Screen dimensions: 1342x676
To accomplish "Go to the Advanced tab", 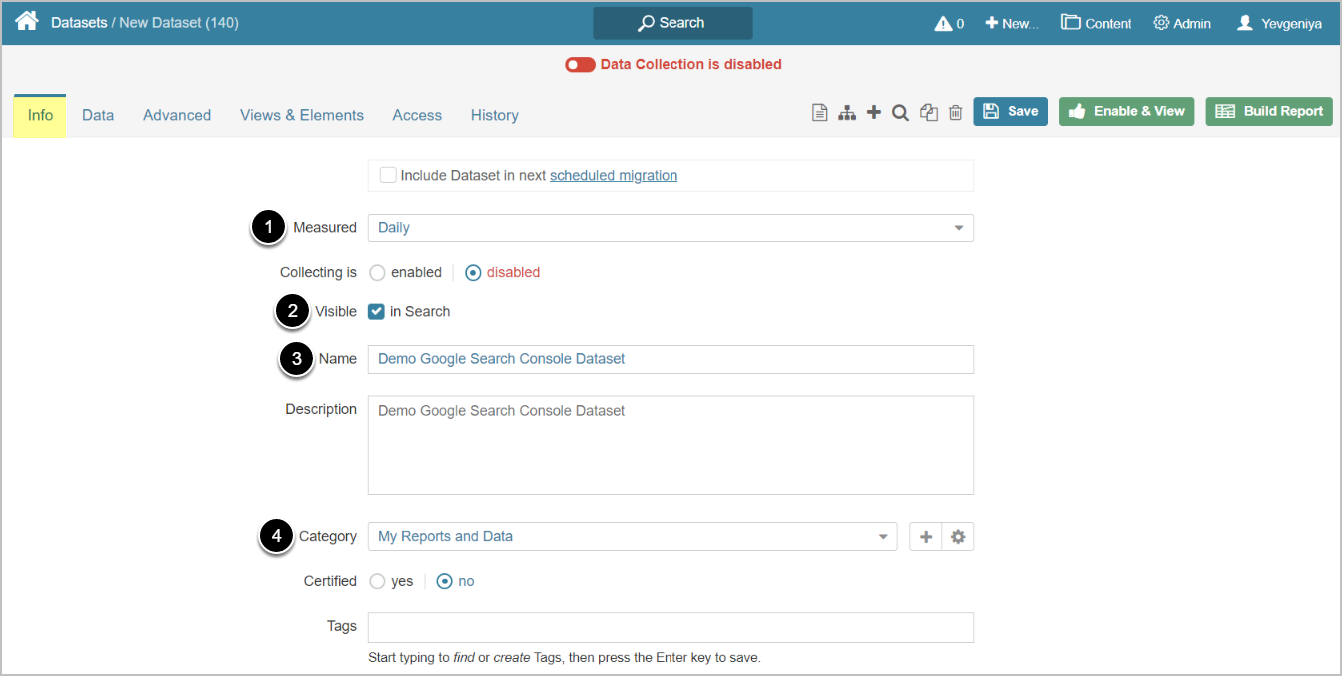I will [177, 115].
